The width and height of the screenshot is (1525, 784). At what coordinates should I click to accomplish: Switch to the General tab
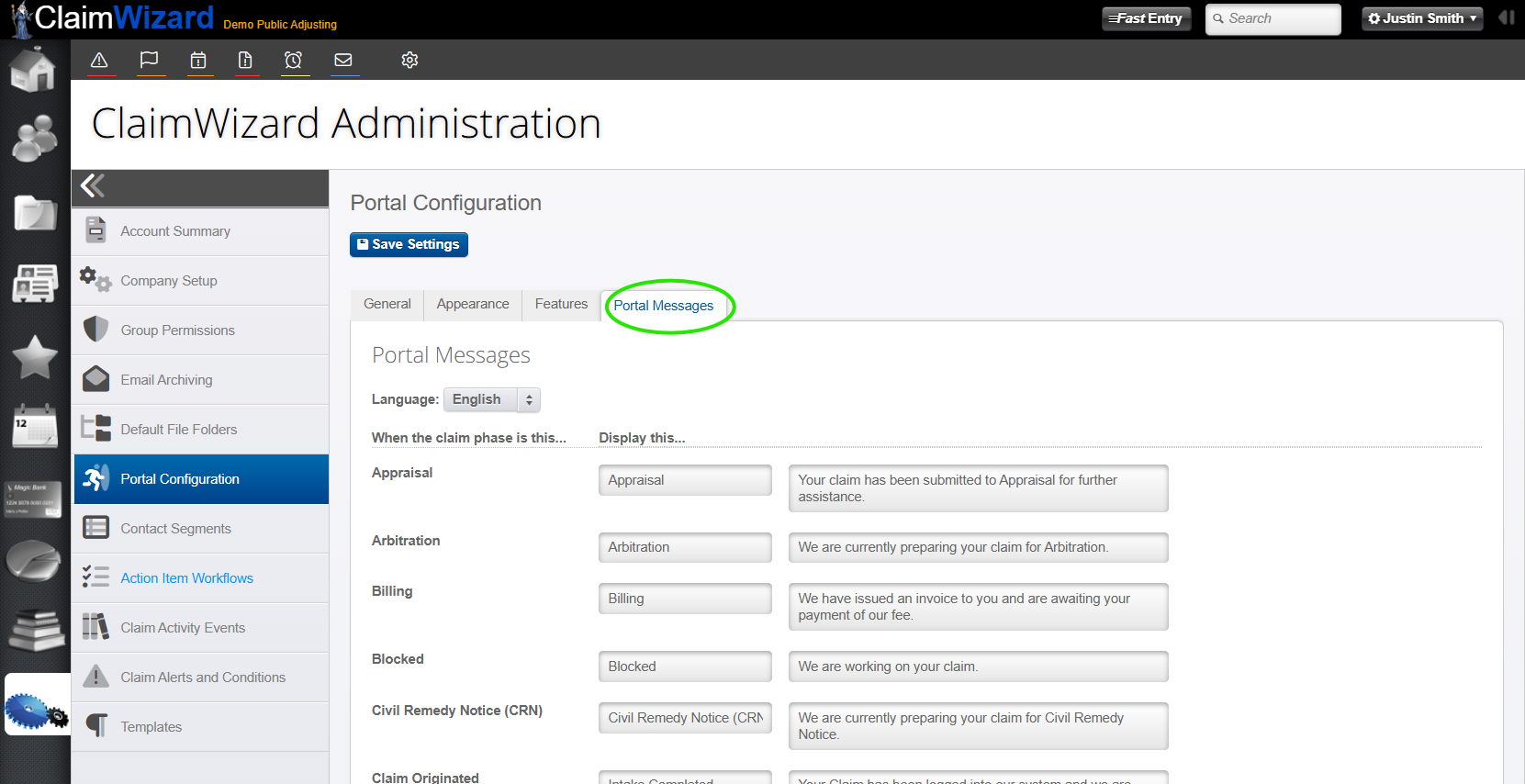click(x=387, y=305)
